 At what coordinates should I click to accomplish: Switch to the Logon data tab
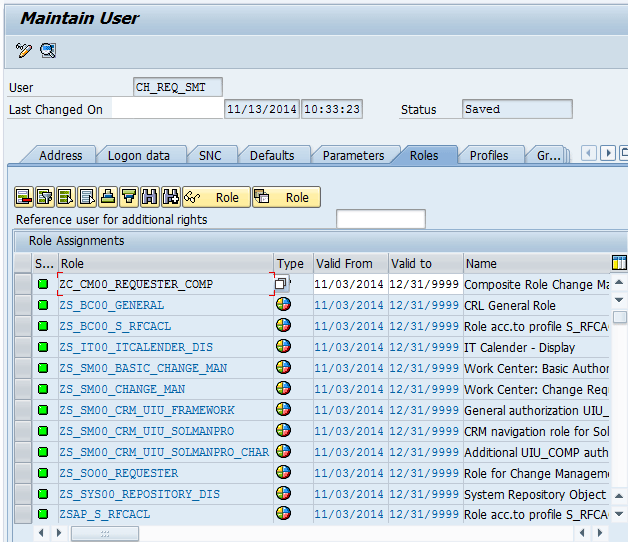139,155
